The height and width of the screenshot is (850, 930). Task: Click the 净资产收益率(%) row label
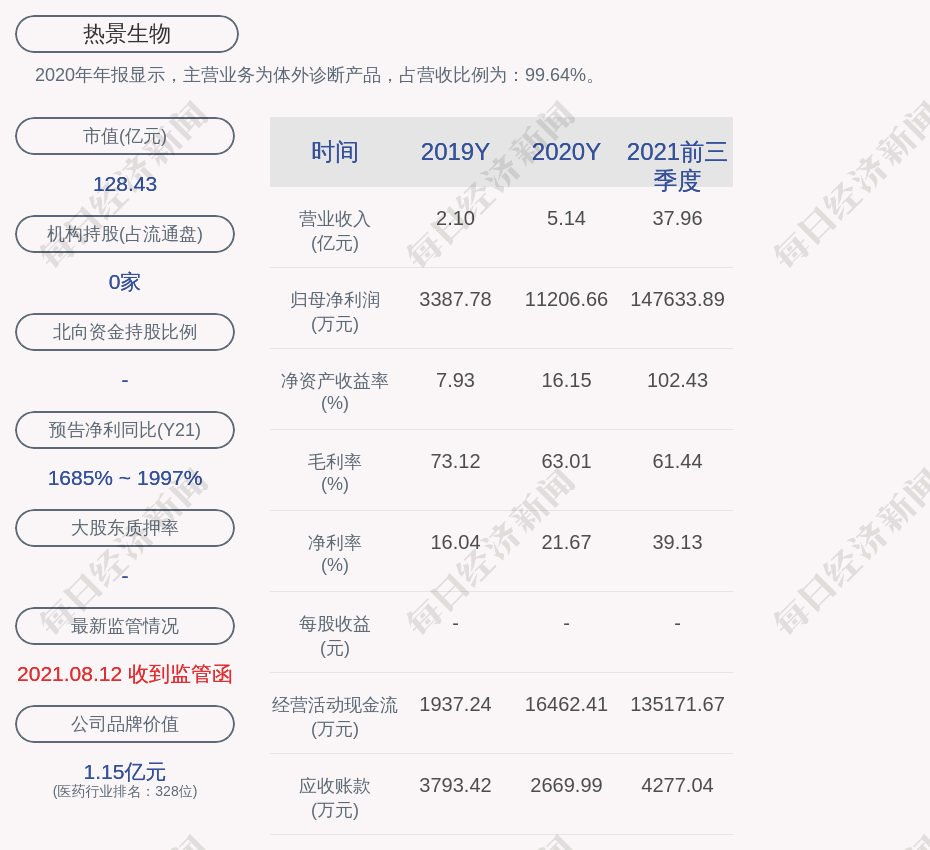[x=335, y=392]
